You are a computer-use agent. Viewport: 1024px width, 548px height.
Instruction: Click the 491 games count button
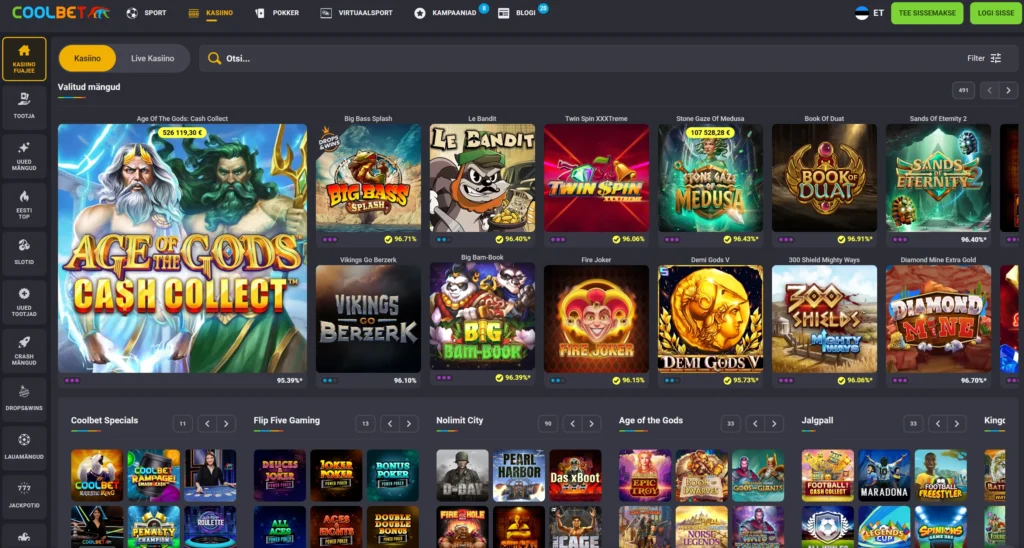(963, 90)
